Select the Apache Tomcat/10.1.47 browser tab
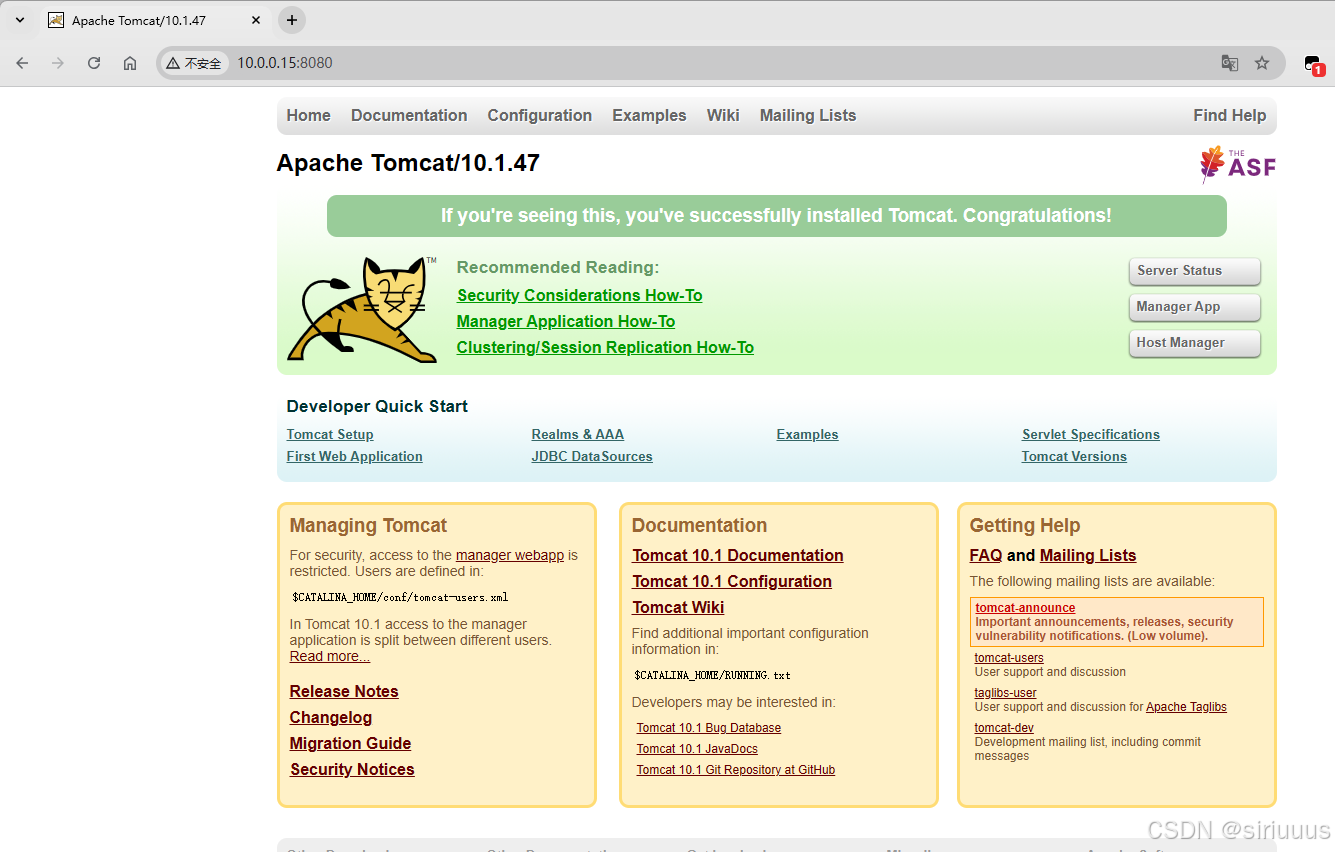 155,20
